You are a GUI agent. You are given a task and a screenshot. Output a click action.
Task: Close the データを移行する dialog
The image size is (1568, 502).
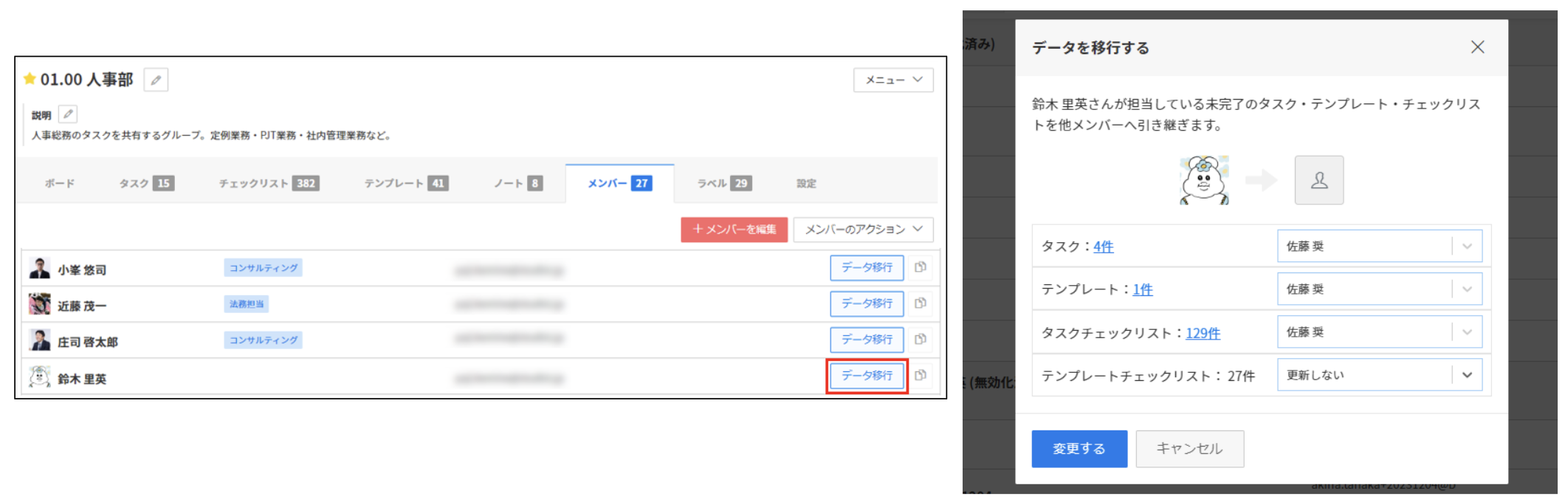tap(1477, 47)
